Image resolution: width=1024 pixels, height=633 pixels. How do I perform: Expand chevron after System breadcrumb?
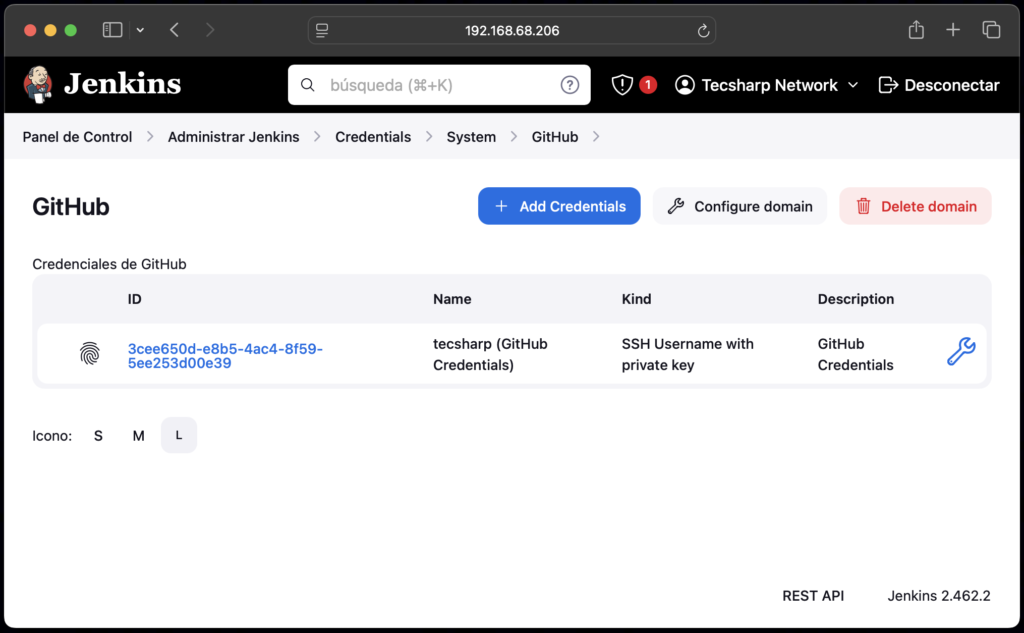(x=514, y=137)
